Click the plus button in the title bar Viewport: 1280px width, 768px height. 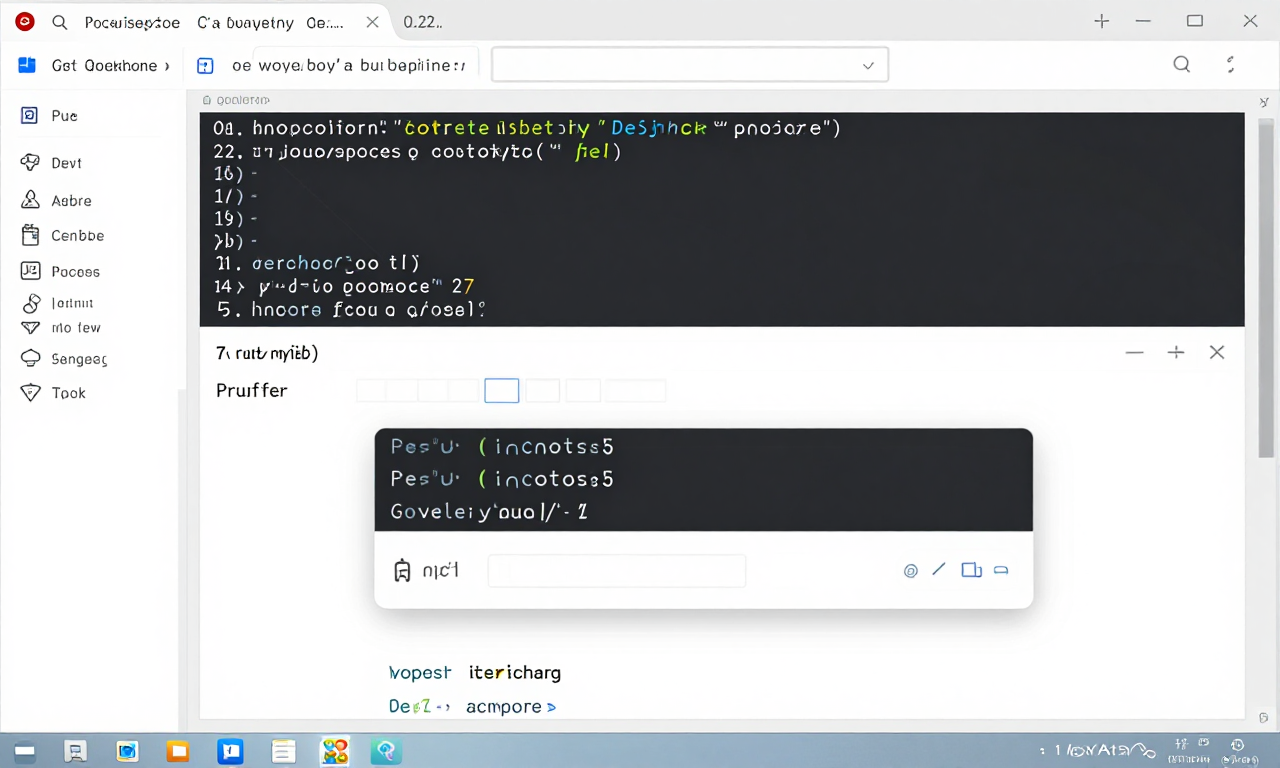point(1102,21)
